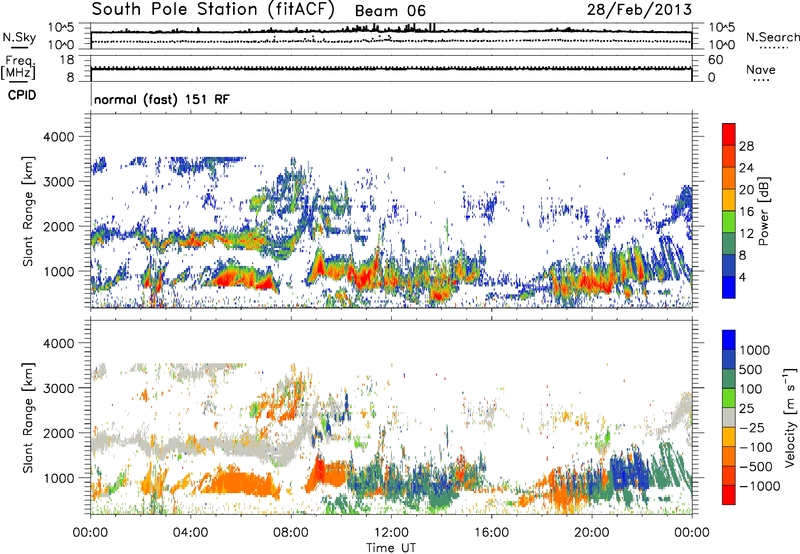Click the '04:00' time axis label
This screenshot has width=800, height=554.
(190, 533)
